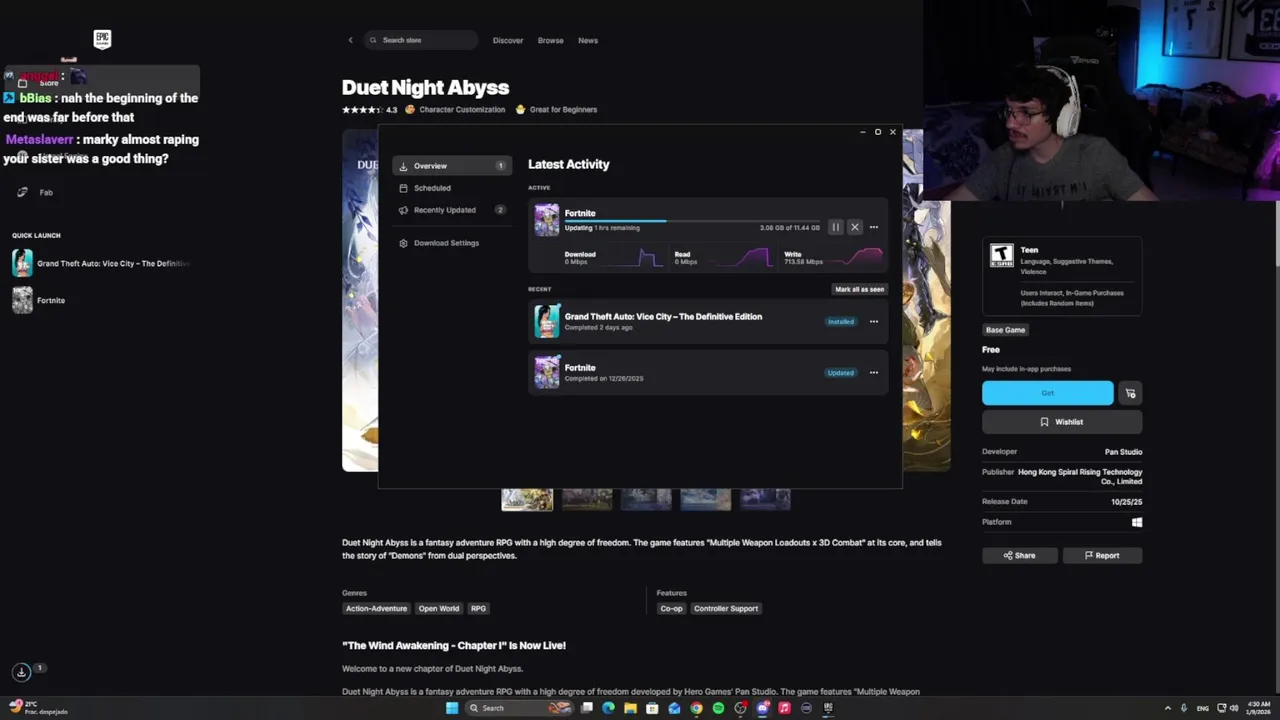Screen dimensions: 1280x720
Task: Click the star rating 4.3 under the title
Action: point(370,109)
